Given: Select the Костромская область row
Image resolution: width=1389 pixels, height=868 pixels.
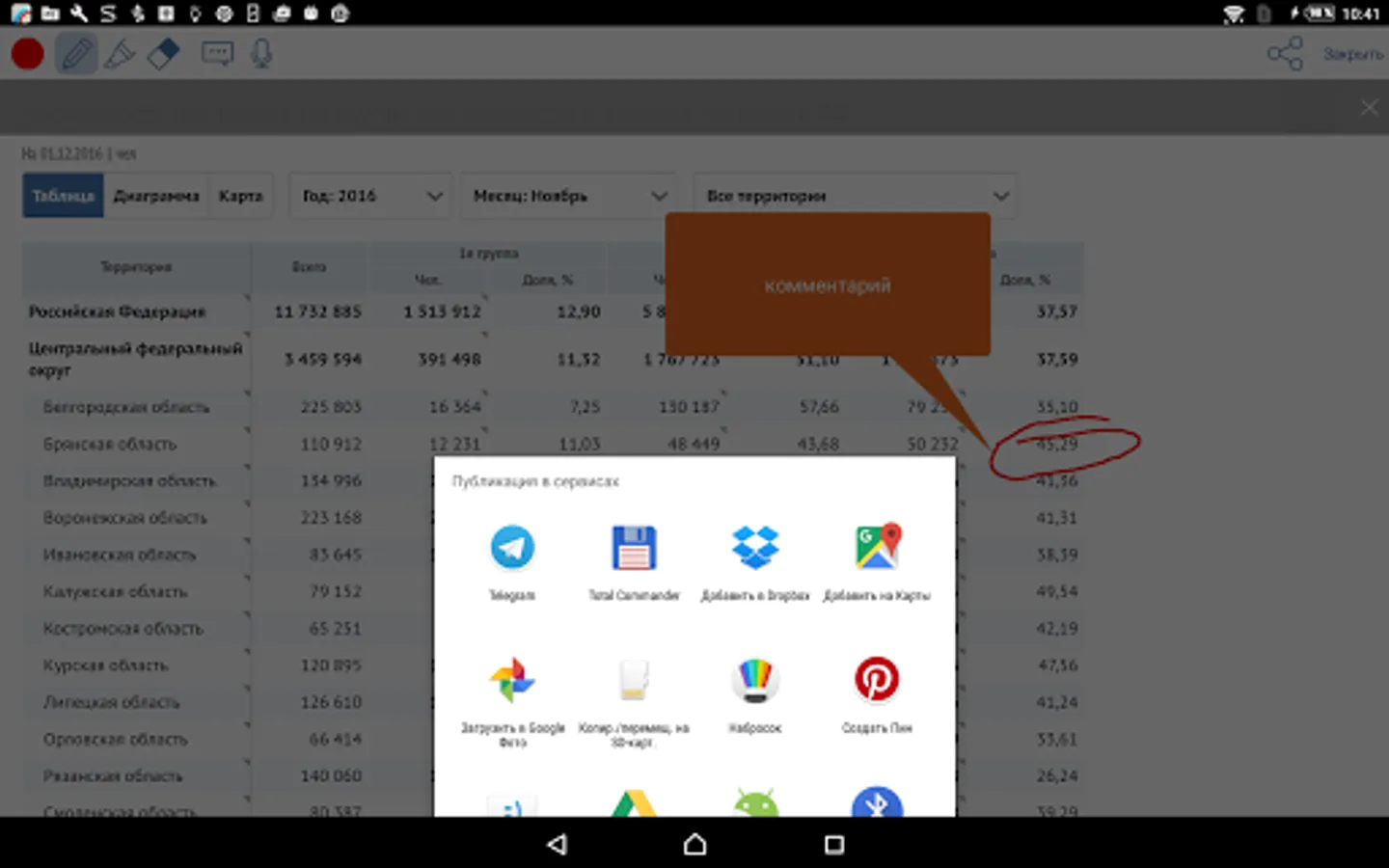Looking at the screenshot, I should coord(553,628).
